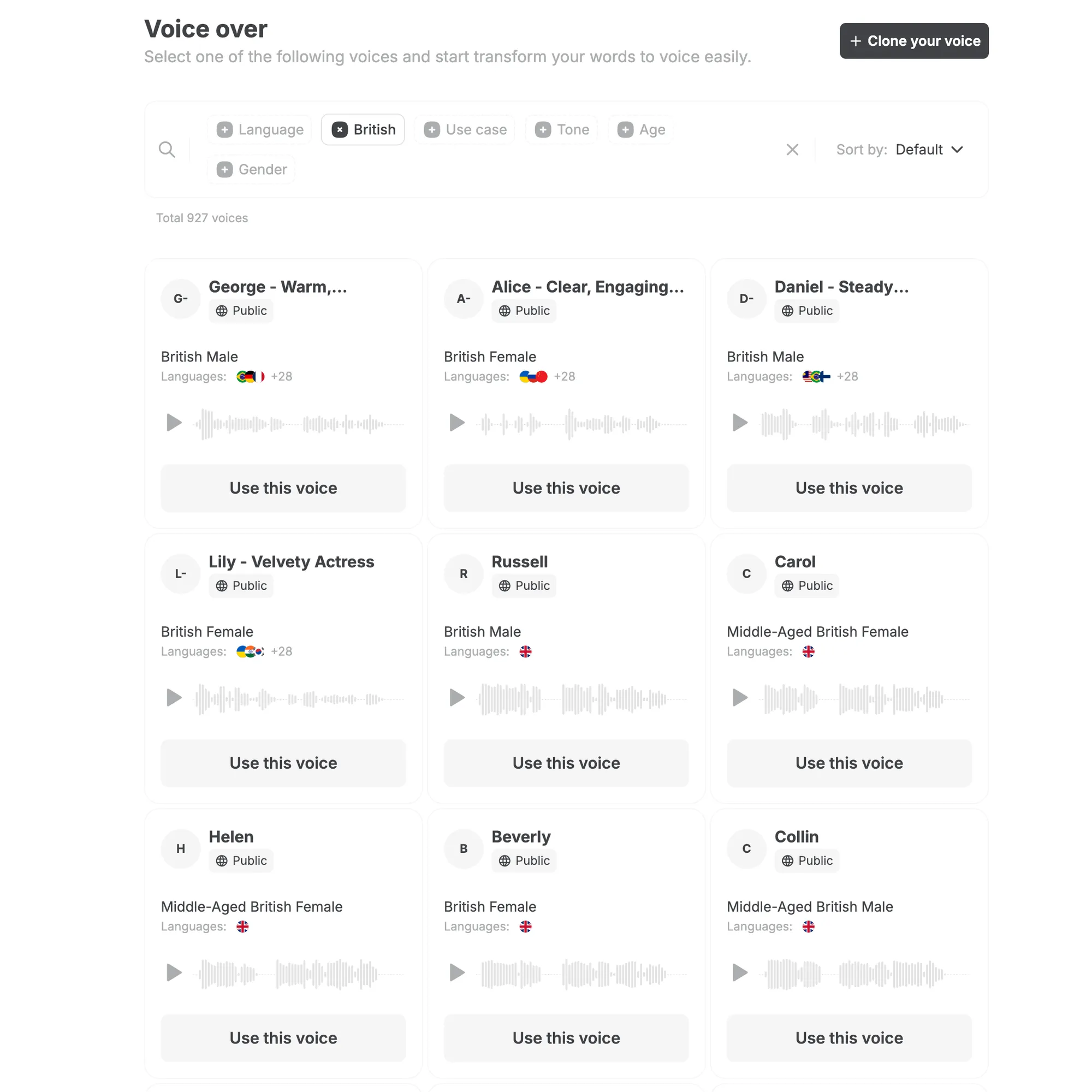Open the Use case filter
1092x1092 pixels.
pos(465,129)
